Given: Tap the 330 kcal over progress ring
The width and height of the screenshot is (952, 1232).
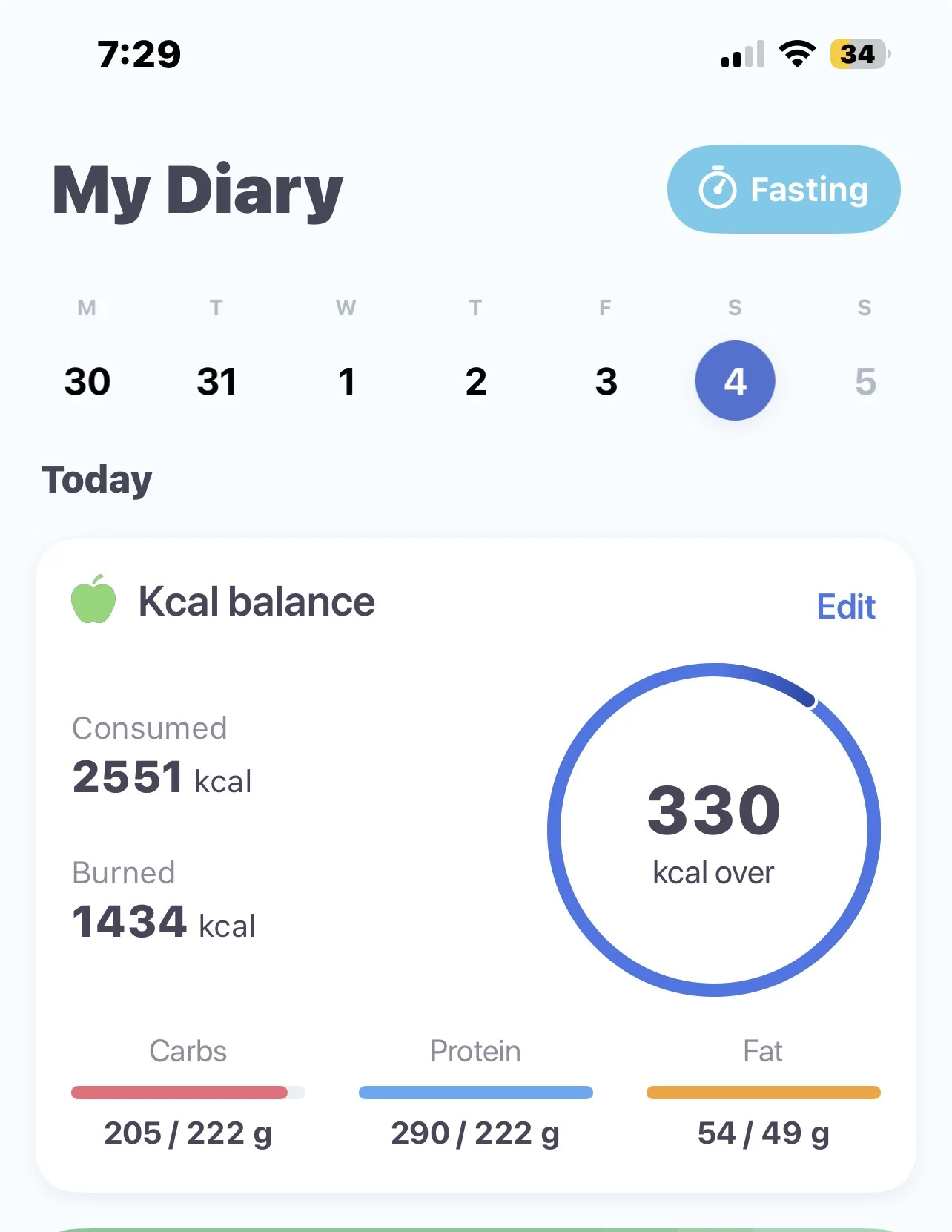Looking at the screenshot, I should point(713,829).
